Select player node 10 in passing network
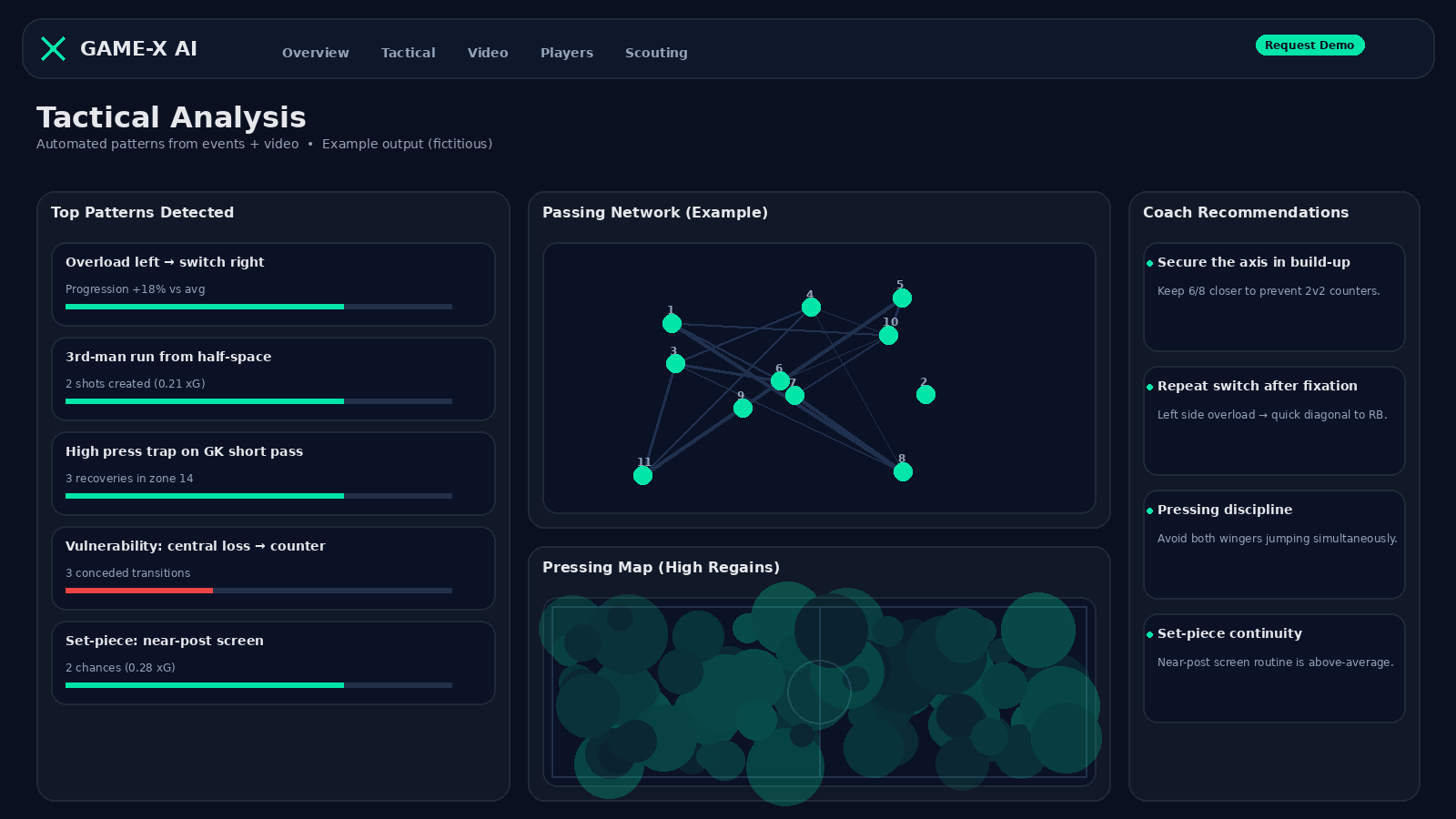The image size is (1456, 819). 888,336
